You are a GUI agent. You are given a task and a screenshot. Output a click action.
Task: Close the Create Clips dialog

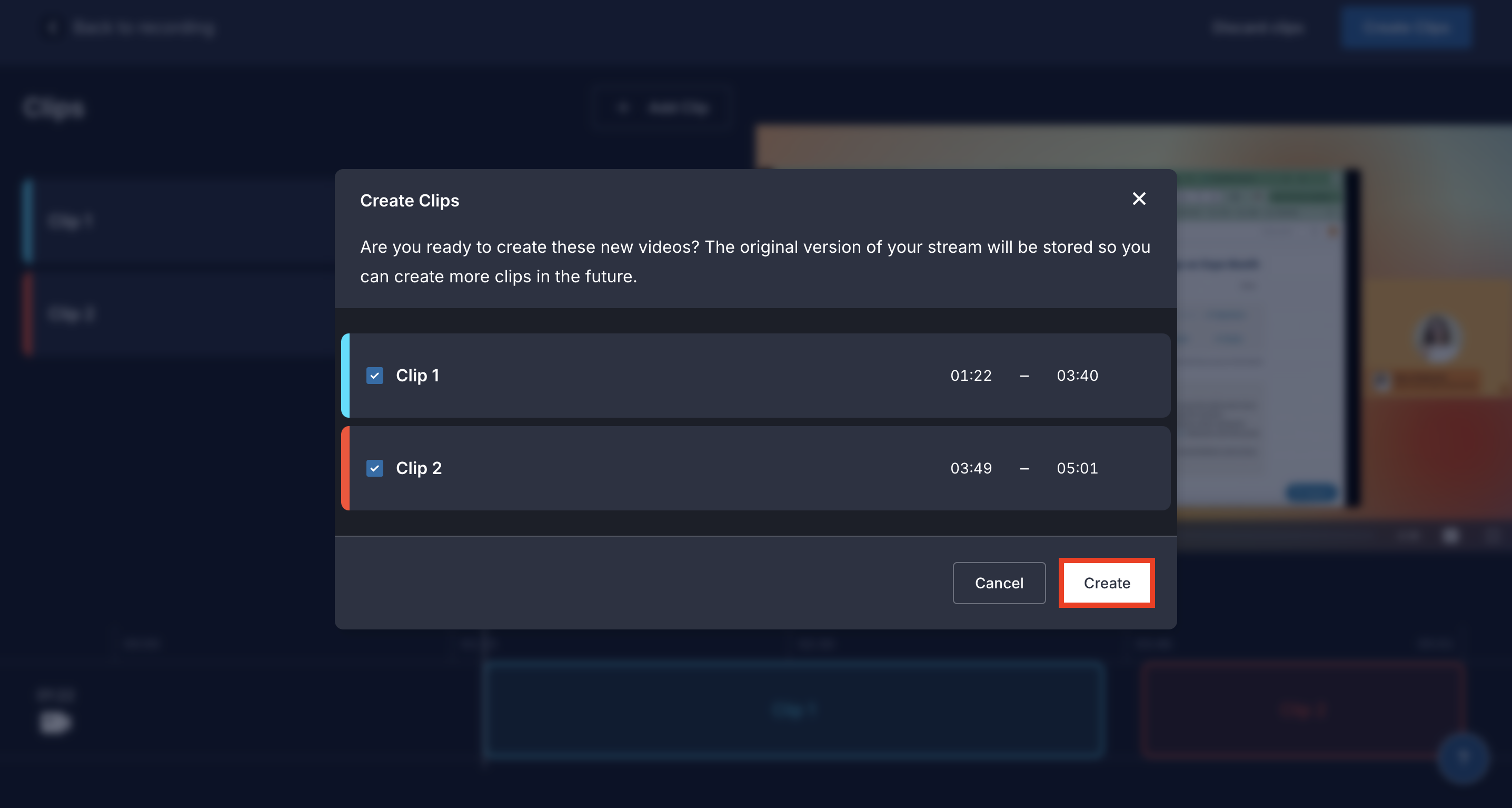[1139, 199]
